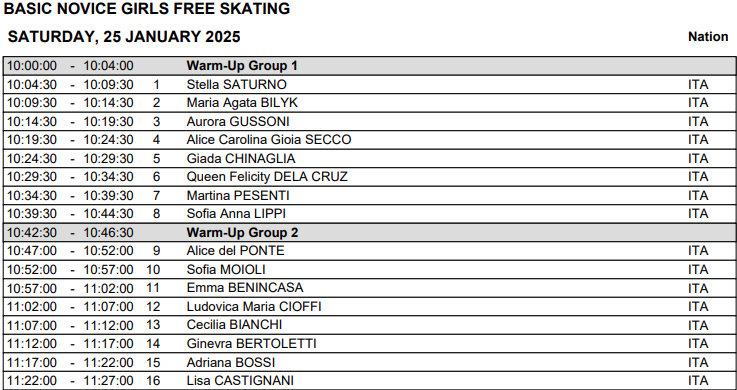Select Alice Carolina Gioia SECCO row
Screen dimensions: 737x390
[369, 140]
